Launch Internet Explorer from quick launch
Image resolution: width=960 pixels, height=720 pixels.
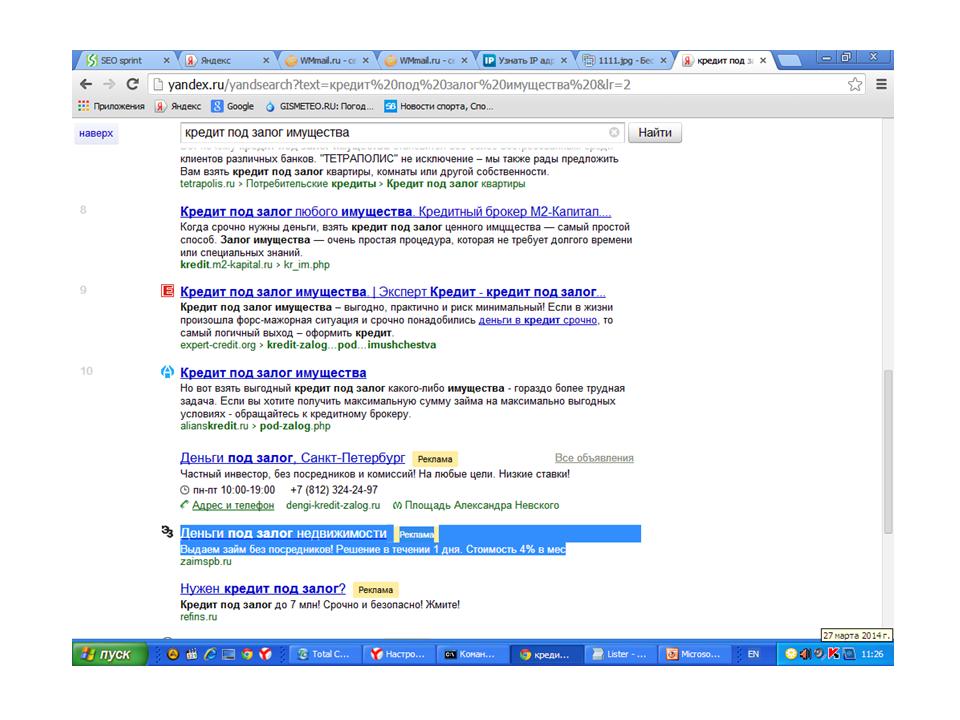210,654
